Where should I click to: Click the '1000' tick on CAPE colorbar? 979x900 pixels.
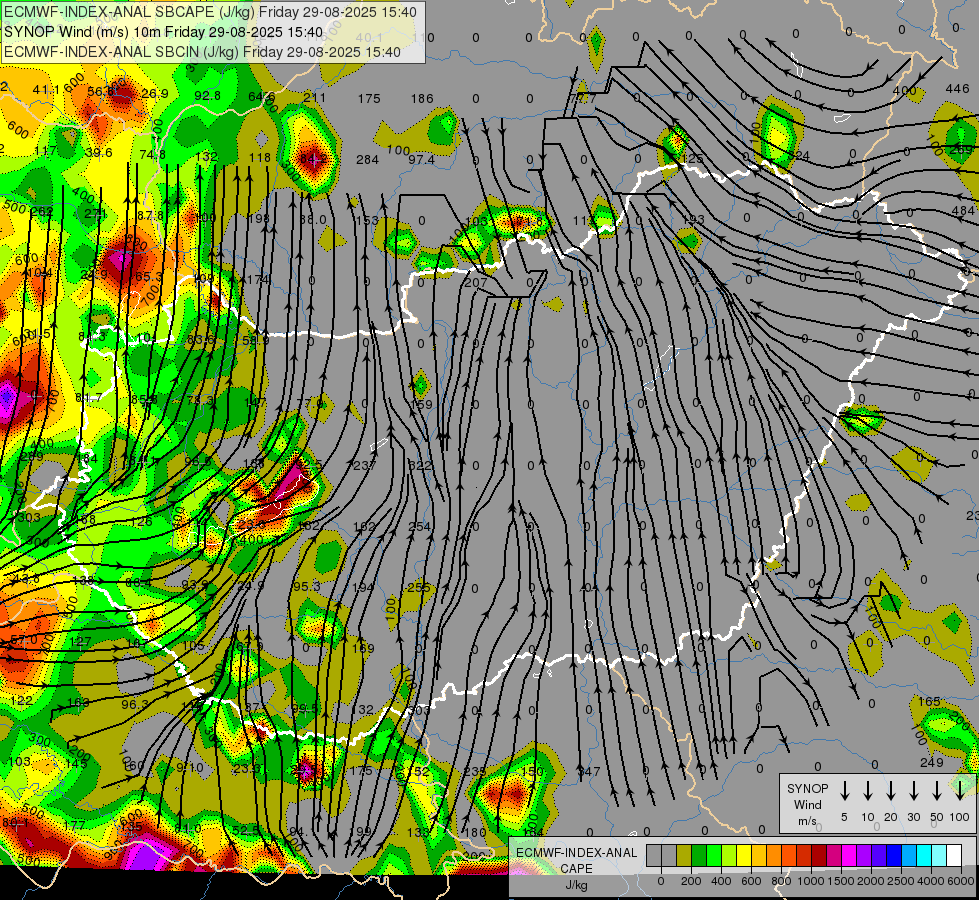click(x=811, y=881)
